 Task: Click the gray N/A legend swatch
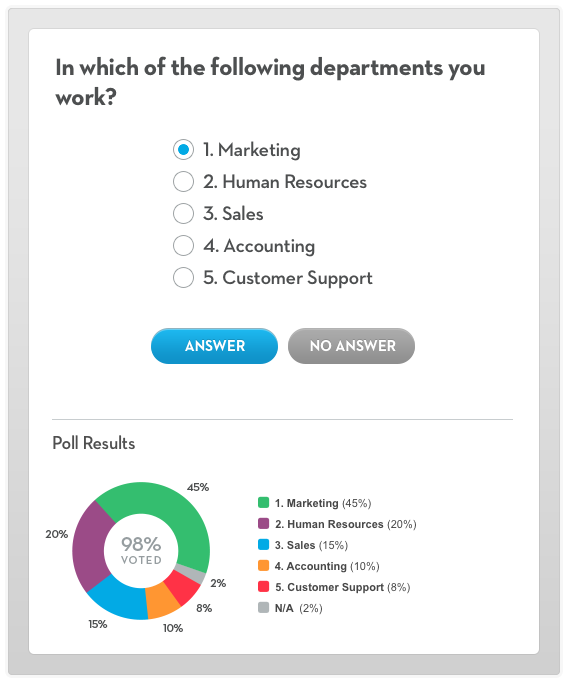(x=264, y=608)
